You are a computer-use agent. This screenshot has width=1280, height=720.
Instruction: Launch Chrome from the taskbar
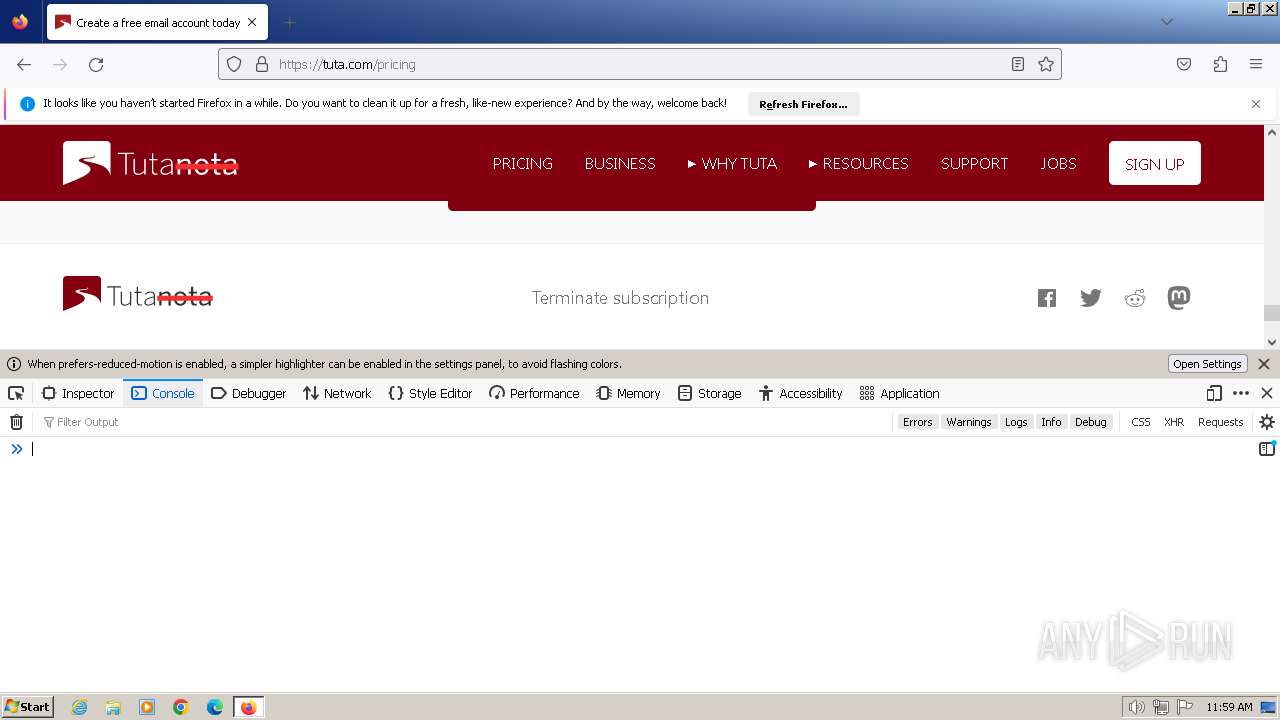click(x=181, y=707)
